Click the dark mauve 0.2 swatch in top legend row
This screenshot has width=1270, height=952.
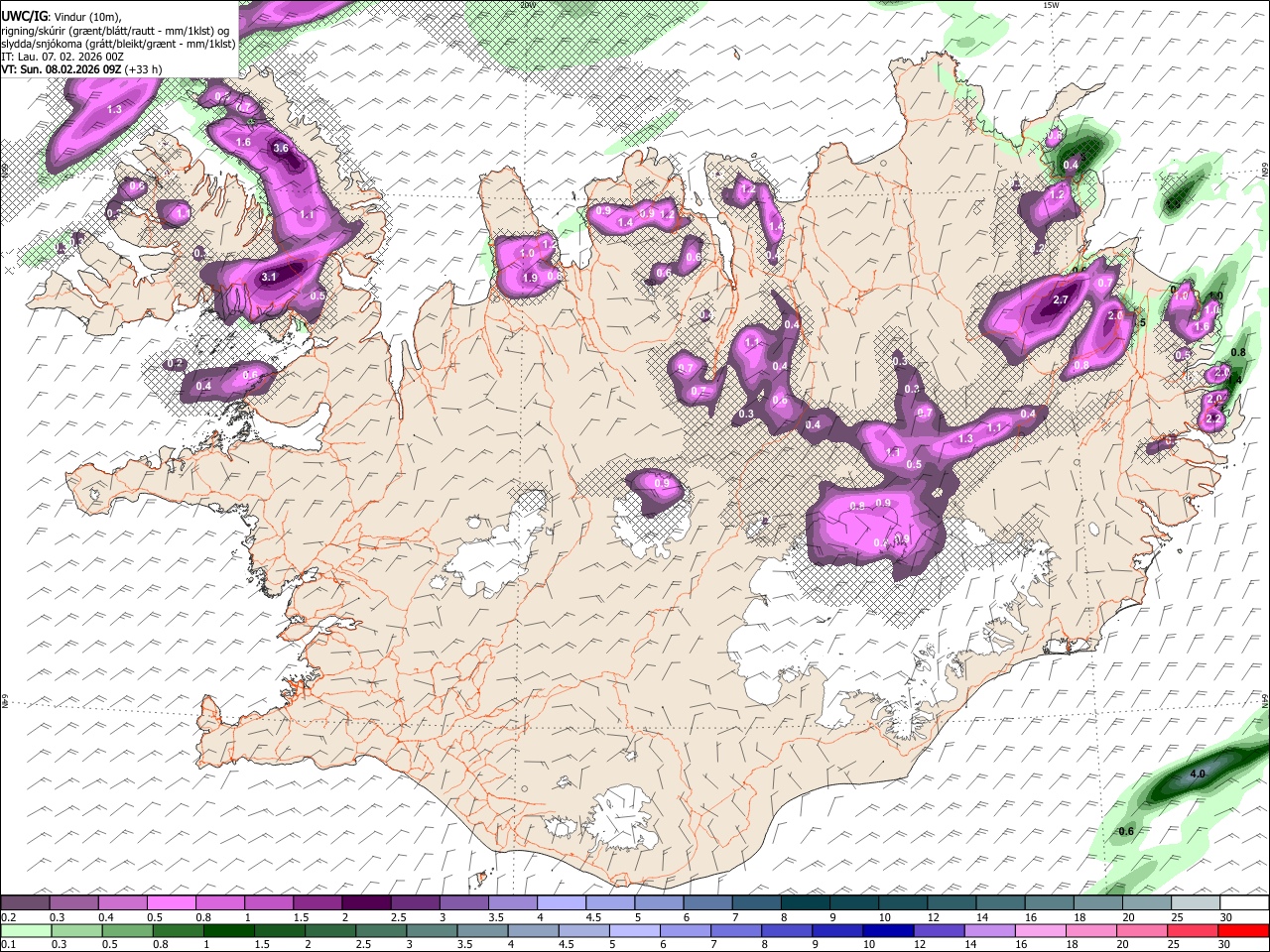[x=25, y=902]
